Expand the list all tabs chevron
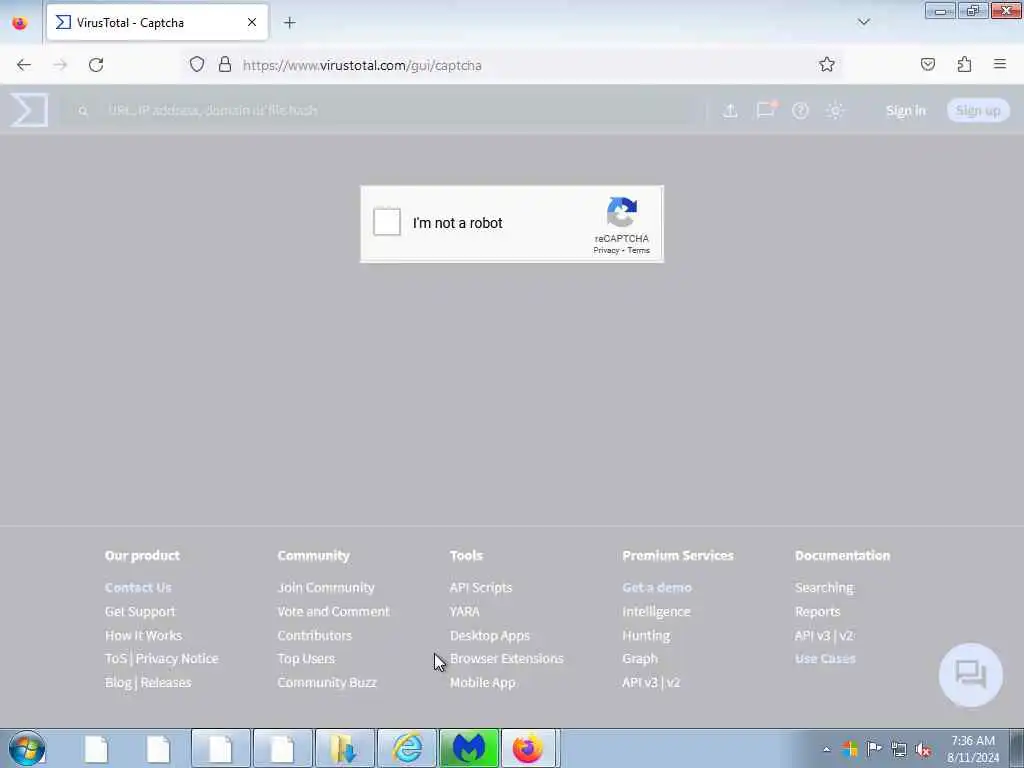 (863, 22)
